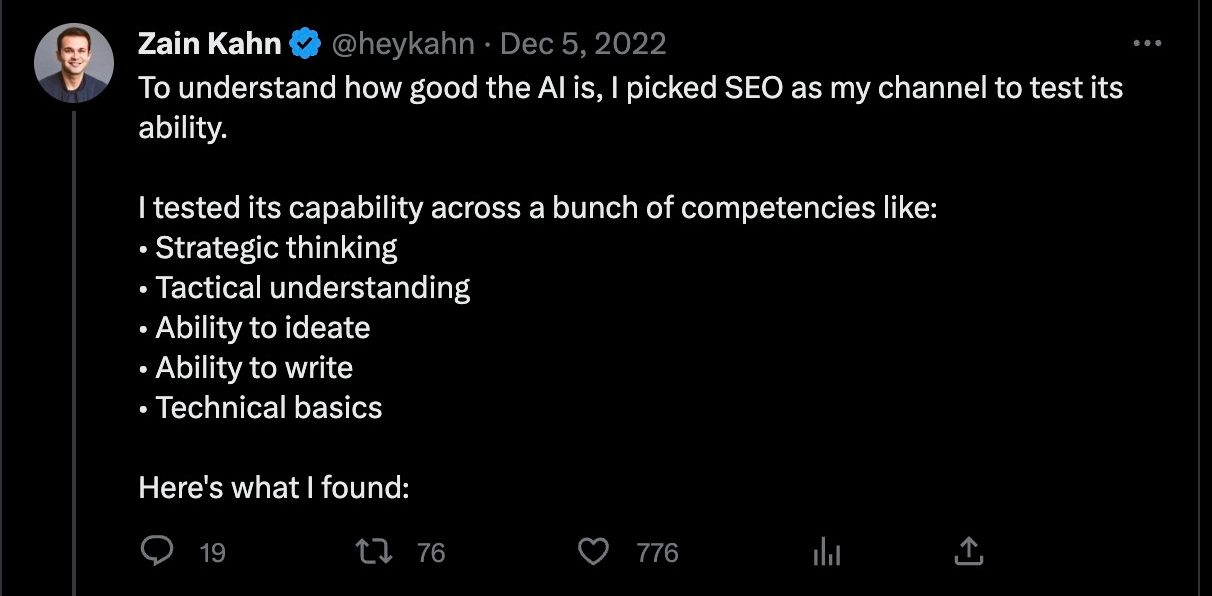1212x596 pixels.
Task: Open the @heykahn handle link
Action: (402, 45)
